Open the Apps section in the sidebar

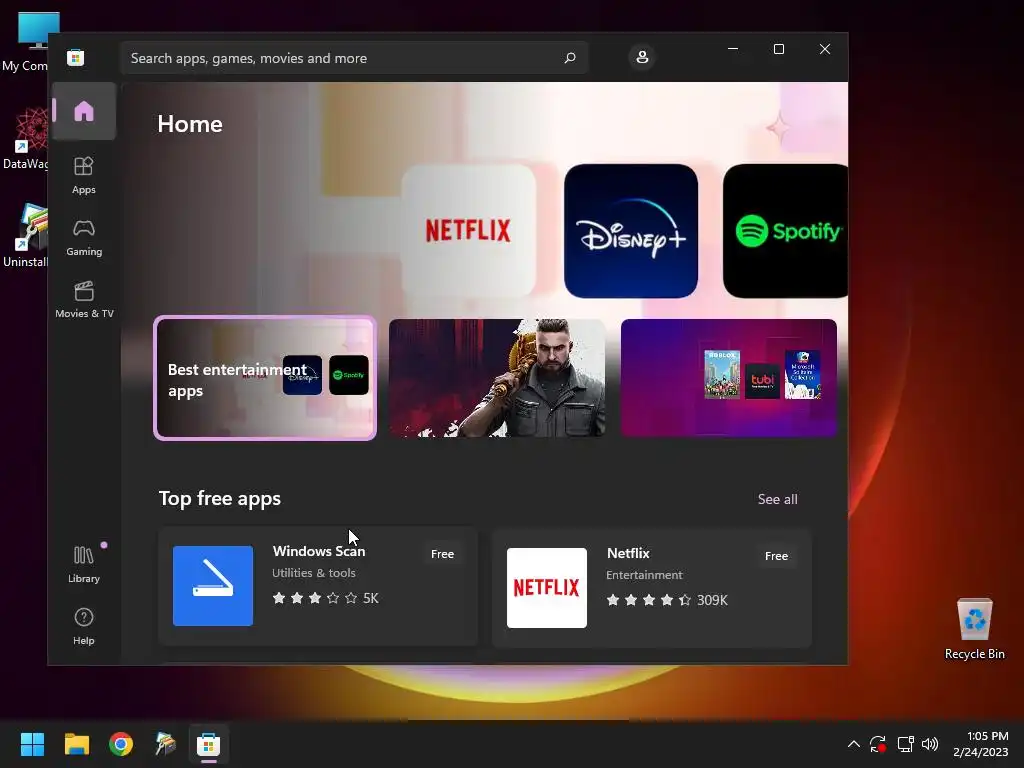[x=84, y=175]
